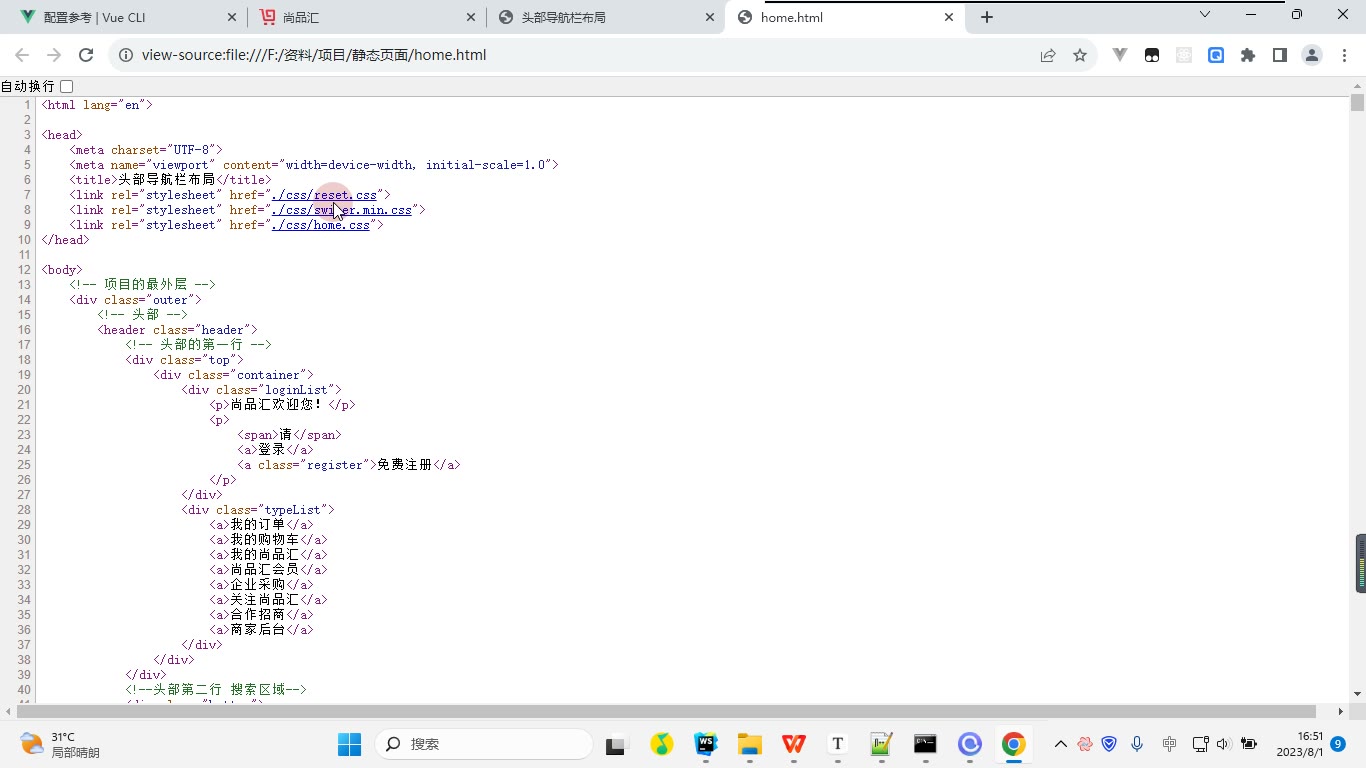
Task: Open the Typora app on the taskbar
Action: coord(838,744)
